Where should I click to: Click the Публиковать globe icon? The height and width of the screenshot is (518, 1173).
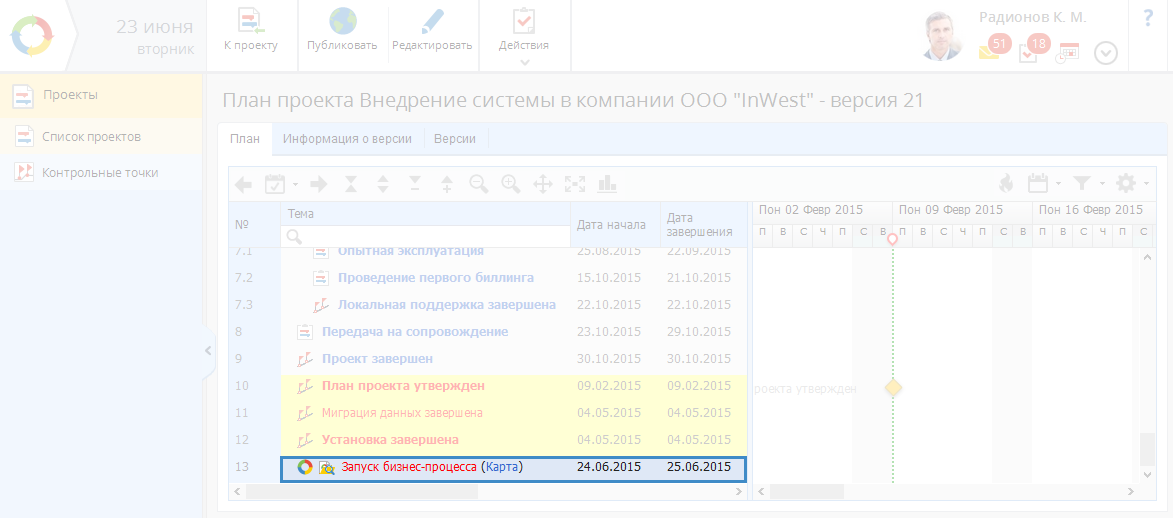tap(342, 22)
